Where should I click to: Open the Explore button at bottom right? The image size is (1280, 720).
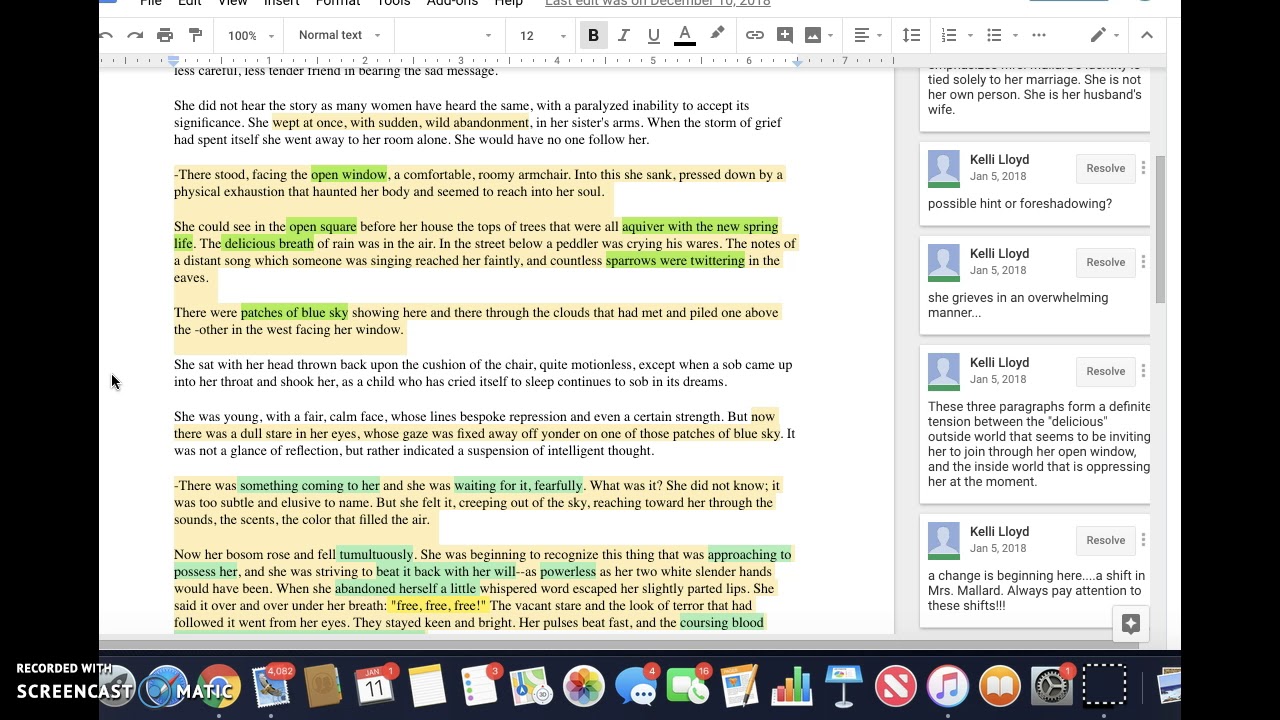(x=1131, y=624)
